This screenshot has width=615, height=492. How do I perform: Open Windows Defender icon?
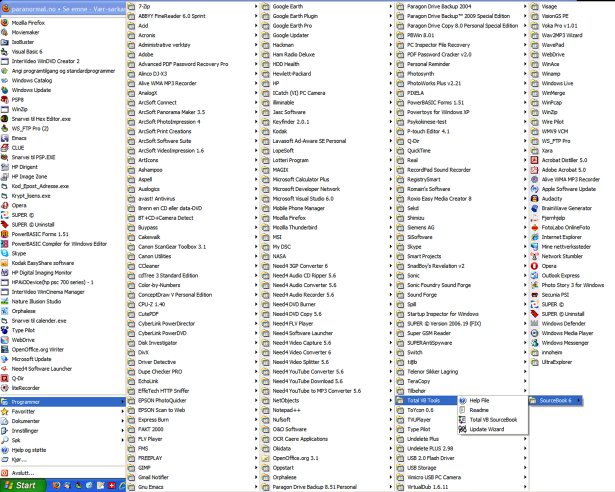coord(534,324)
